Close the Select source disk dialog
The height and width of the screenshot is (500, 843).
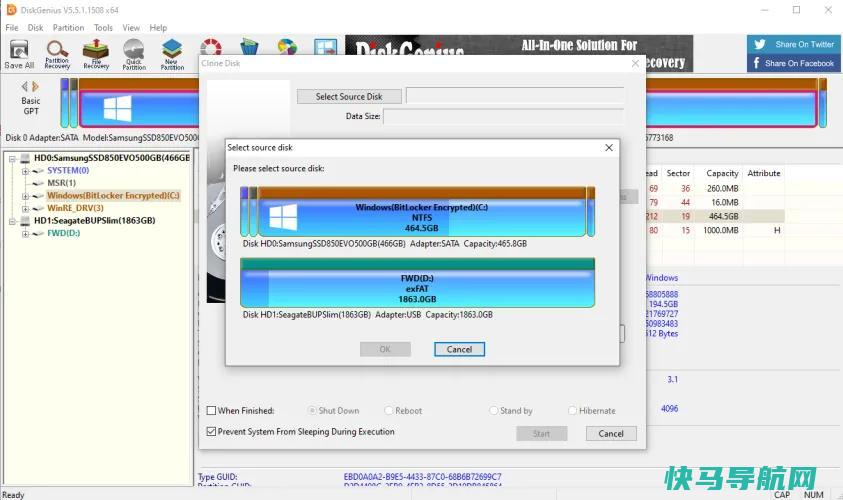click(609, 147)
